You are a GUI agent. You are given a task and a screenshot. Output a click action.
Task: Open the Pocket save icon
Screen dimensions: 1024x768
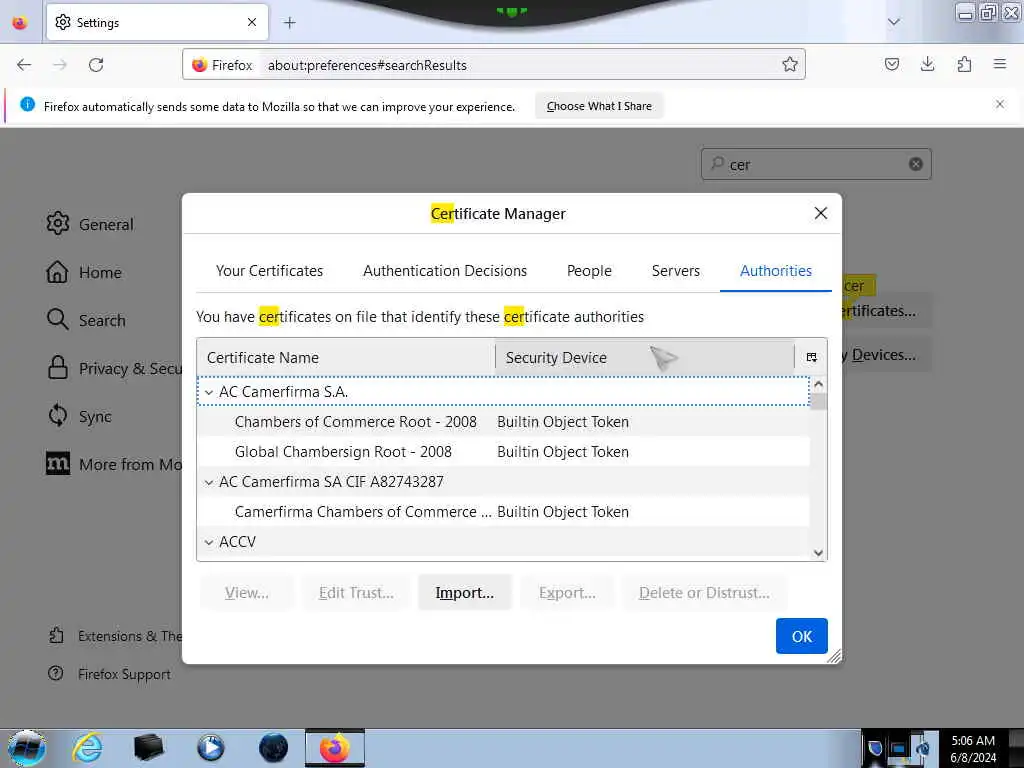coord(891,64)
